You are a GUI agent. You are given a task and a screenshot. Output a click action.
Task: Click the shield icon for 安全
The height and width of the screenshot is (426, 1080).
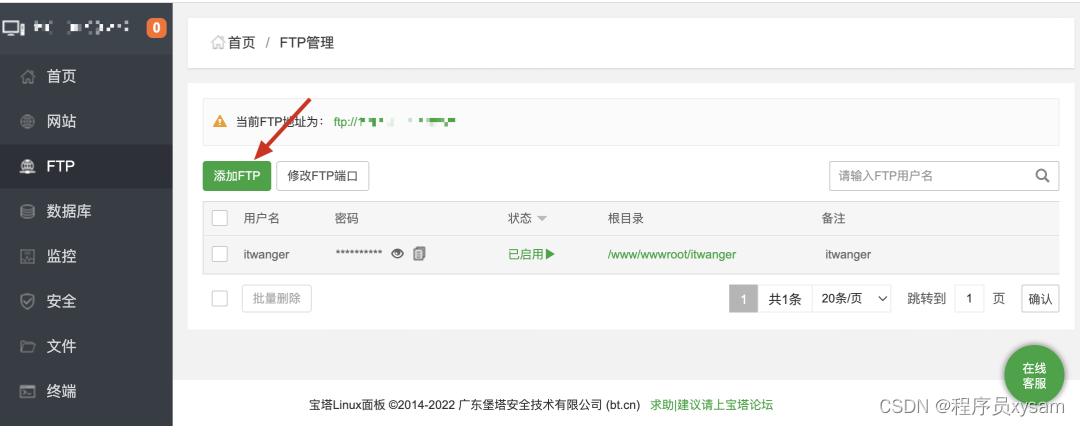28,301
